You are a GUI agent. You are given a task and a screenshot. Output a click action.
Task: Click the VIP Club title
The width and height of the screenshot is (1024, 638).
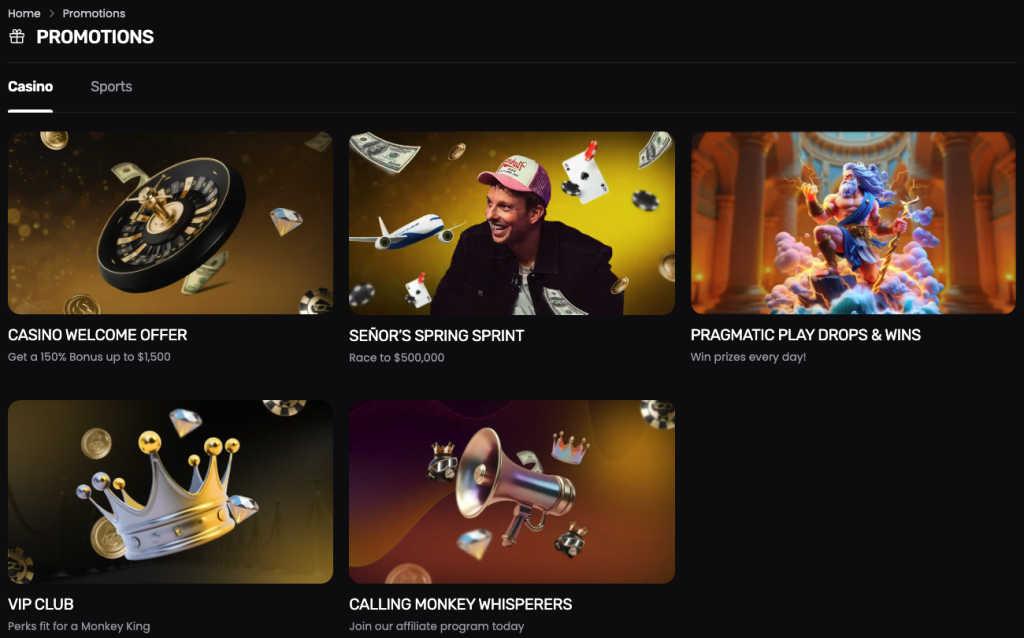pyautogui.click(x=40, y=604)
